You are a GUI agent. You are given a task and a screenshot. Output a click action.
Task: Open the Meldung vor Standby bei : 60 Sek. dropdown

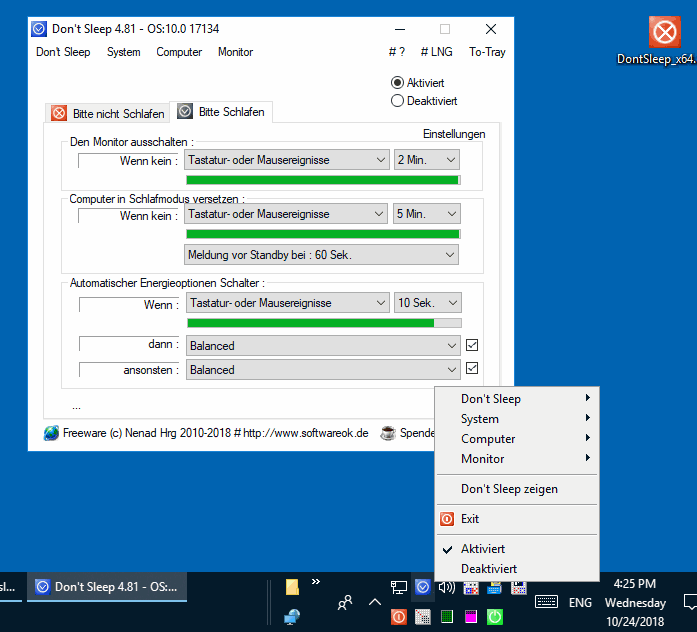(321, 255)
